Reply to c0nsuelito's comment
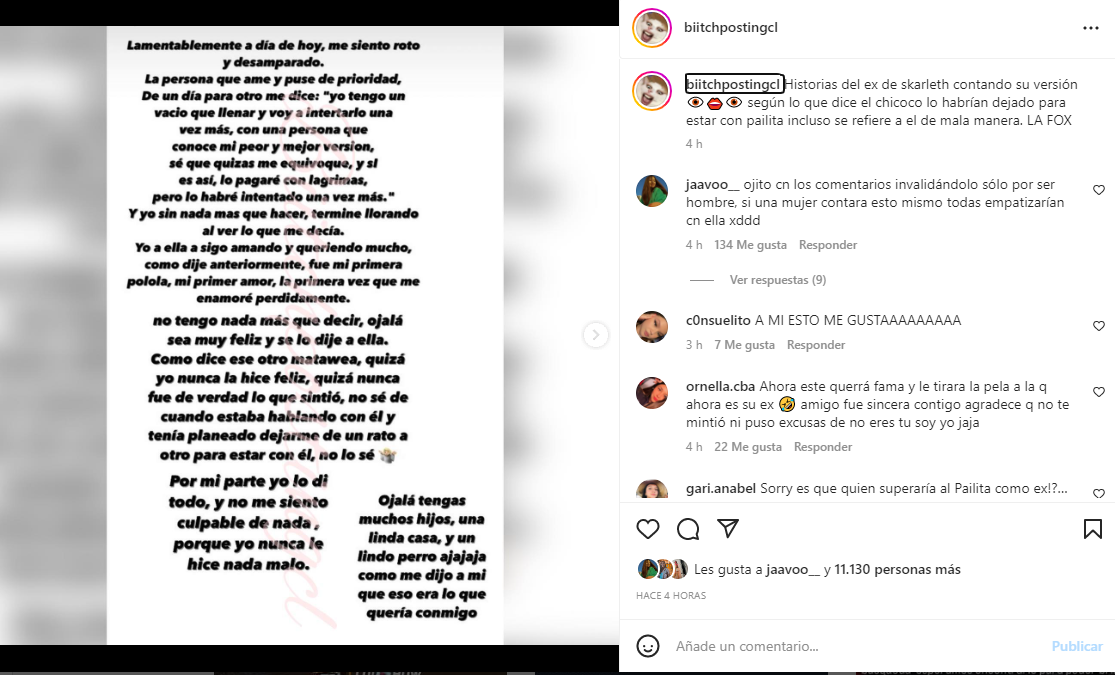Viewport: 1115px width, 675px height. pyautogui.click(x=816, y=345)
